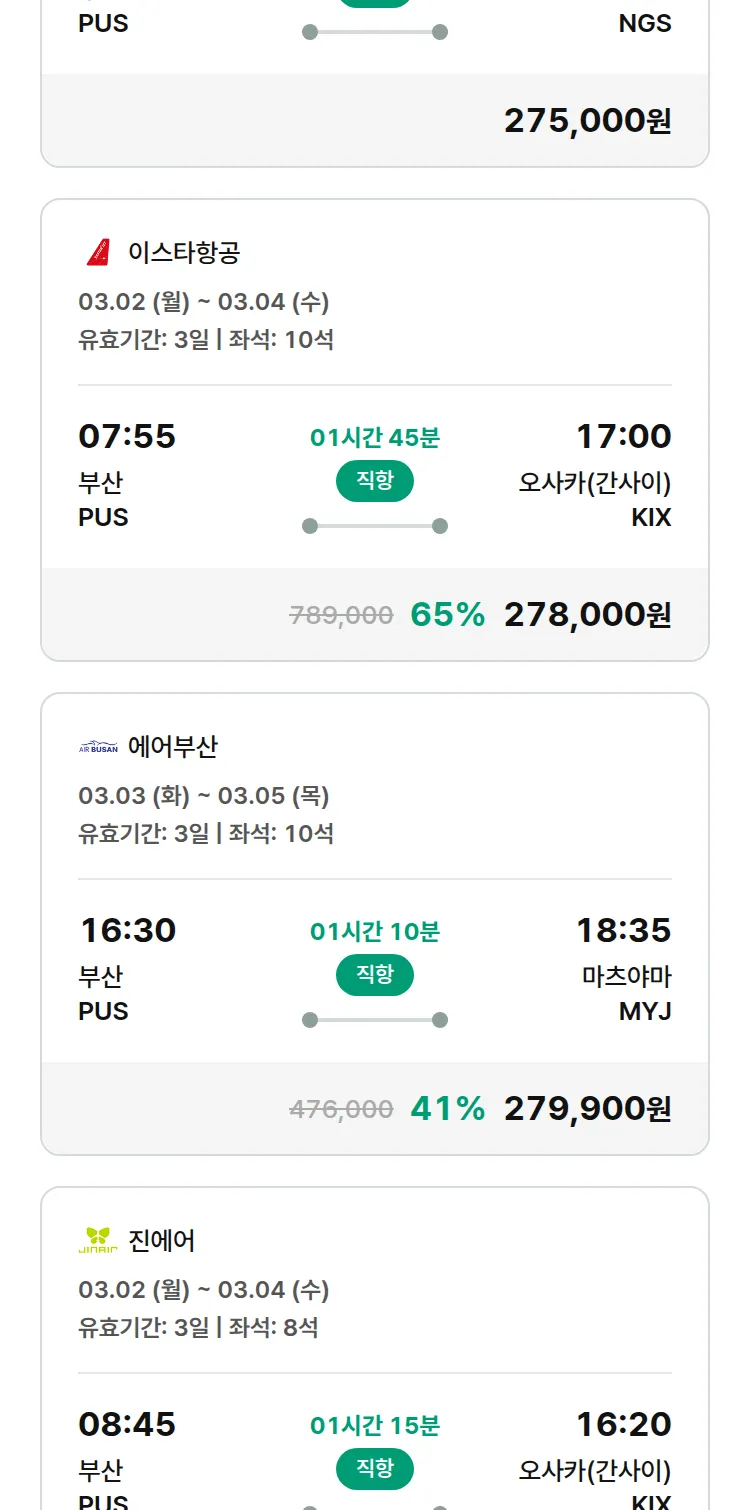Click the Air Busan airline logo

click(x=98, y=747)
